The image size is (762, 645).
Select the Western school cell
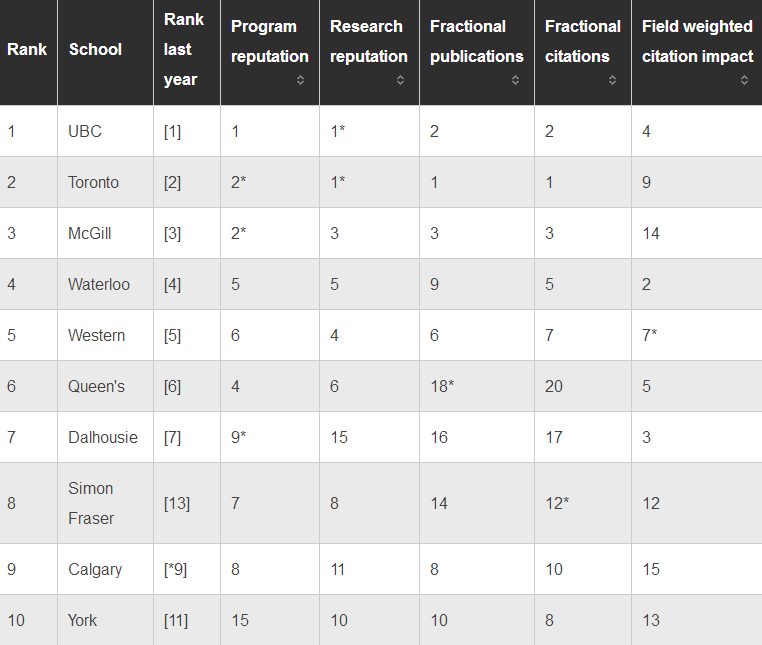[x=96, y=335]
